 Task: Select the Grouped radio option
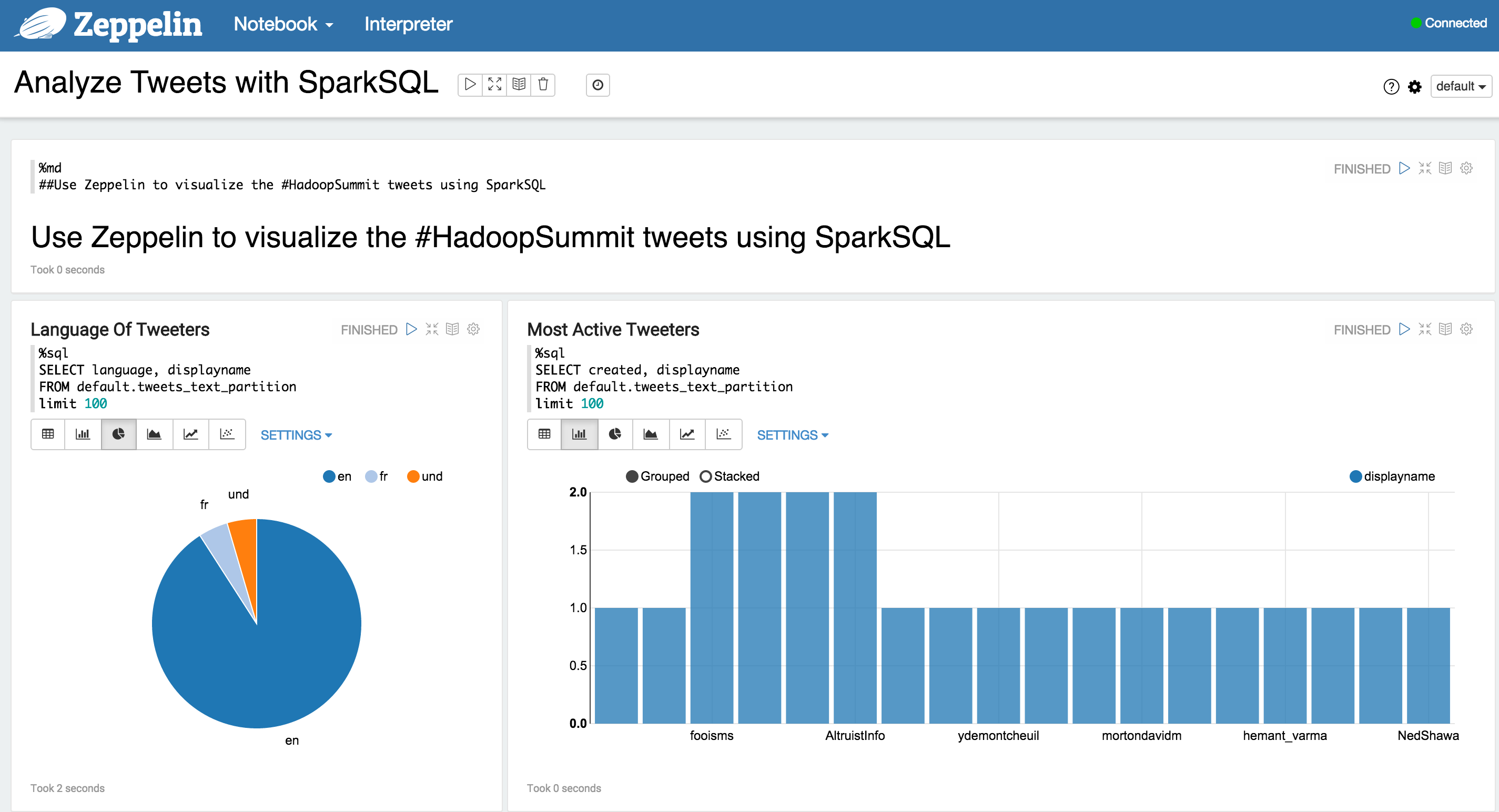click(632, 476)
